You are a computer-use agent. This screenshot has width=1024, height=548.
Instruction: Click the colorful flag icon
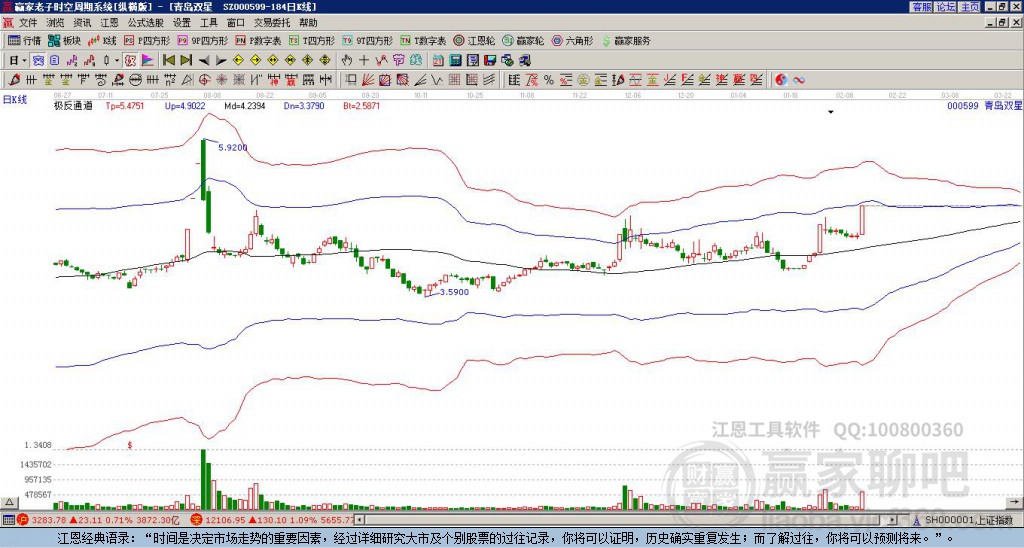[148, 60]
